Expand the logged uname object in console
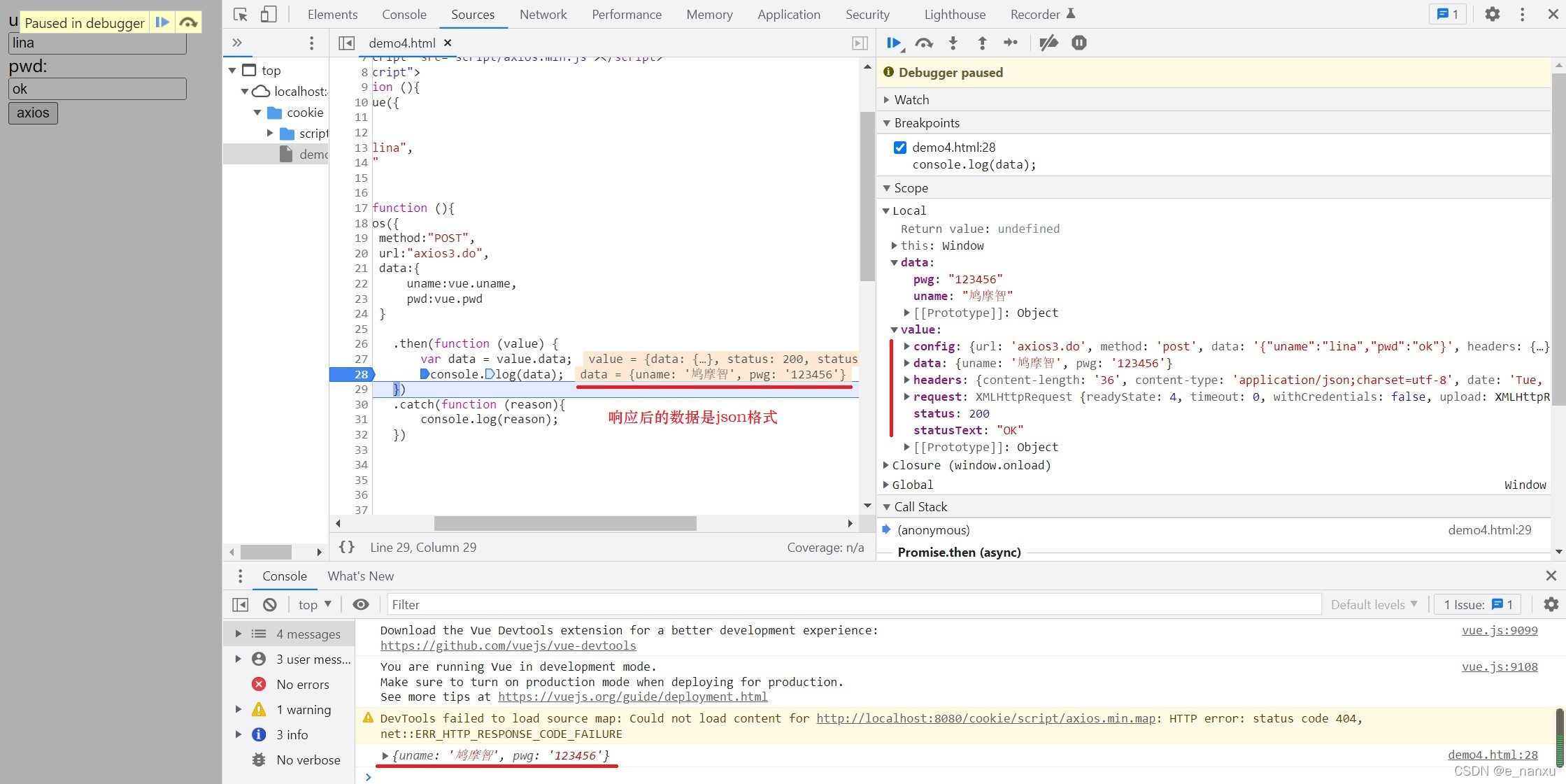This screenshot has width=1566, height=784. (385, 755)
